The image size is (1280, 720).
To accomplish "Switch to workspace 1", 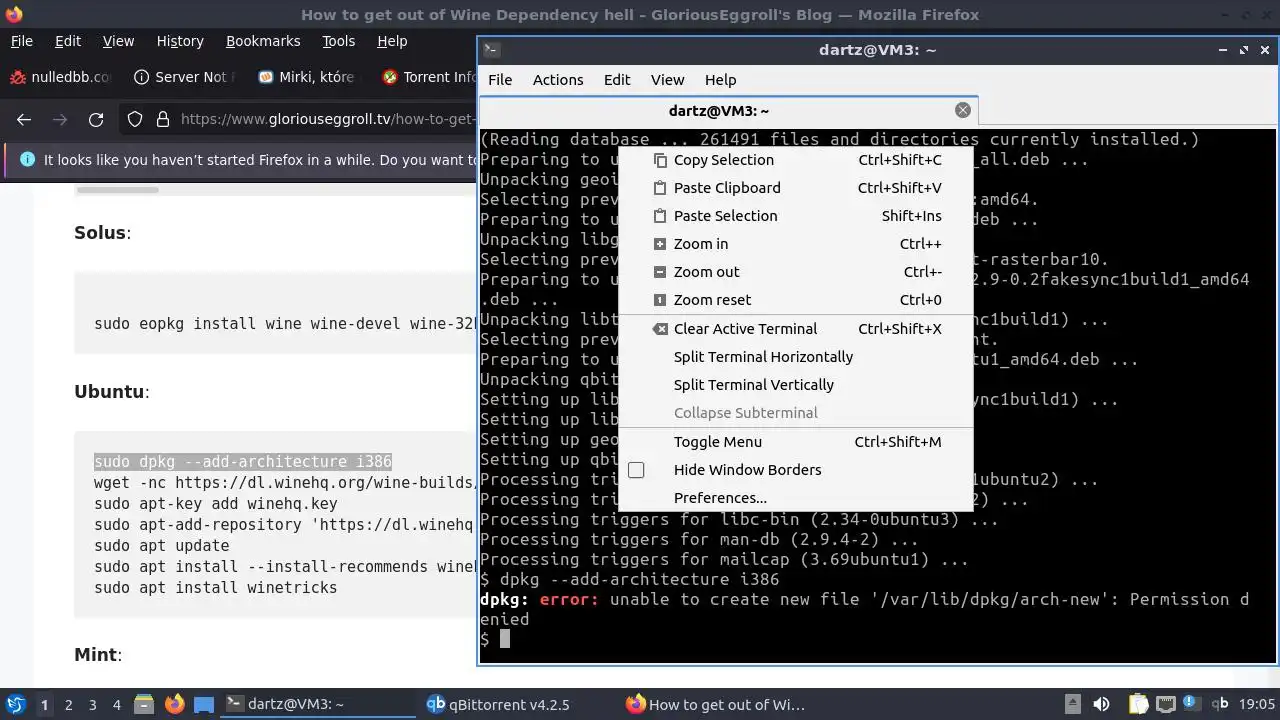I will tap(44, 705).
